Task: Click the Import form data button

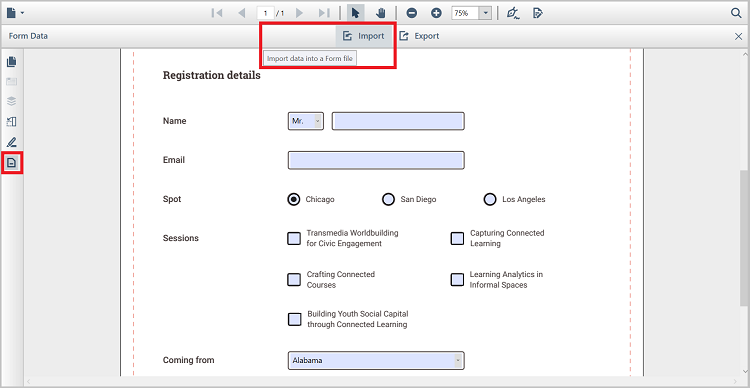Action: point(364,36)
